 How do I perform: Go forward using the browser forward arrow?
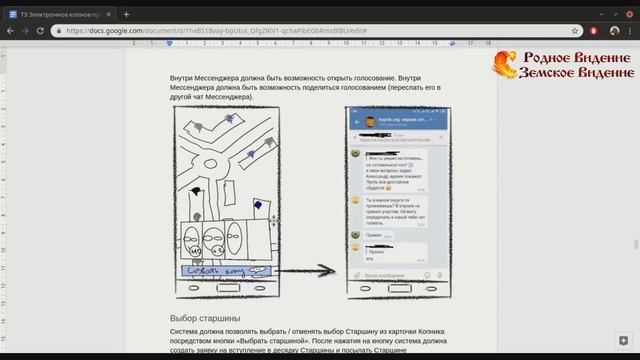(25, 31)
